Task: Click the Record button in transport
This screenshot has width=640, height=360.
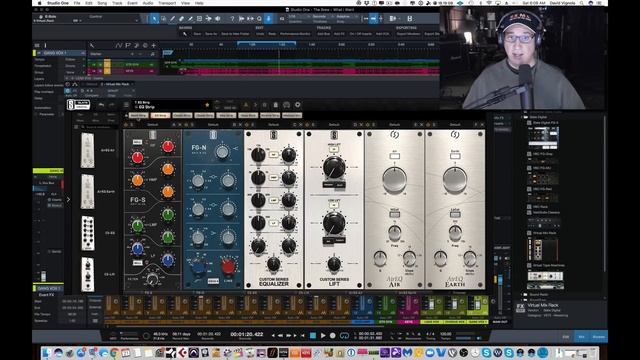Action: click(333, 336)
